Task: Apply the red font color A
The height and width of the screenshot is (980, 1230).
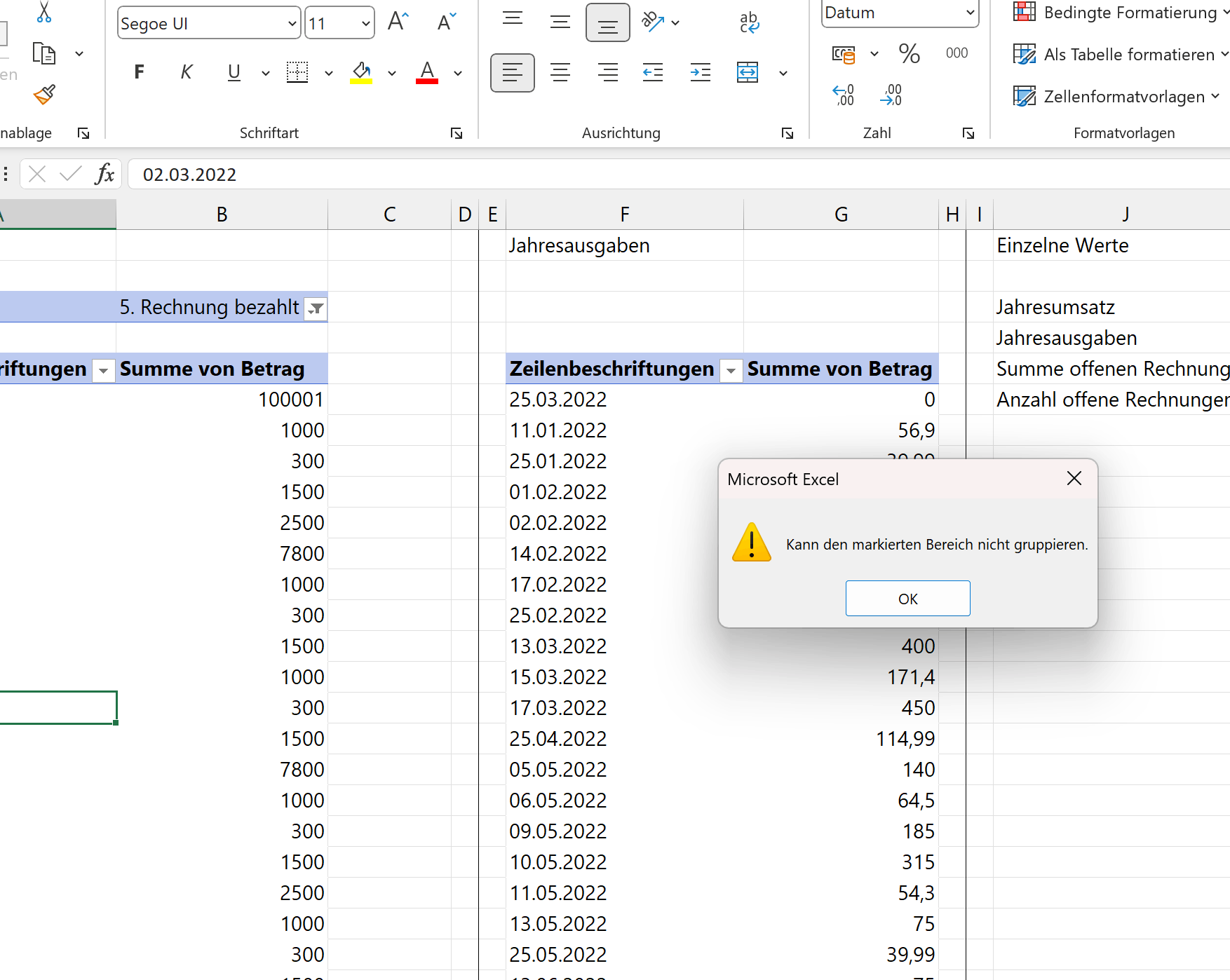Action: click(427, 72)
